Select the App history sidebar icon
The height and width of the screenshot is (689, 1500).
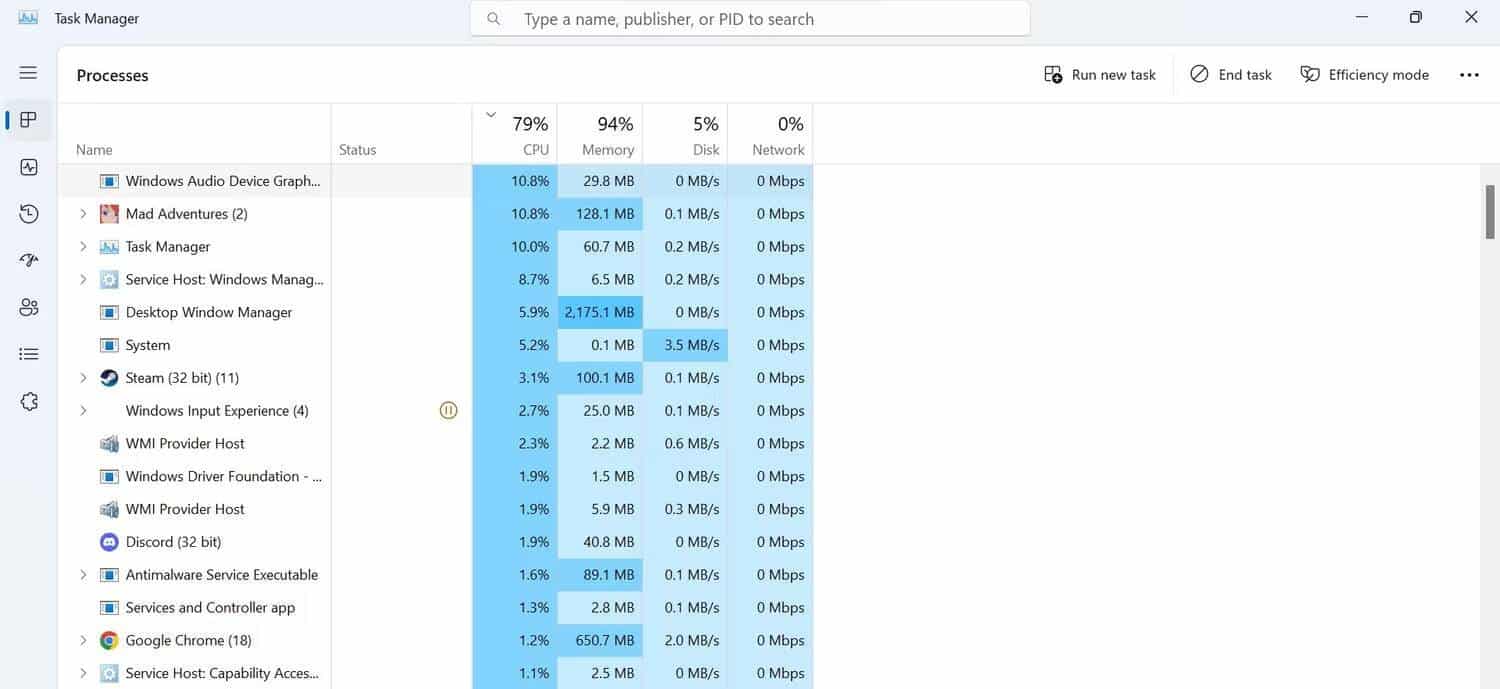point(27,213)
